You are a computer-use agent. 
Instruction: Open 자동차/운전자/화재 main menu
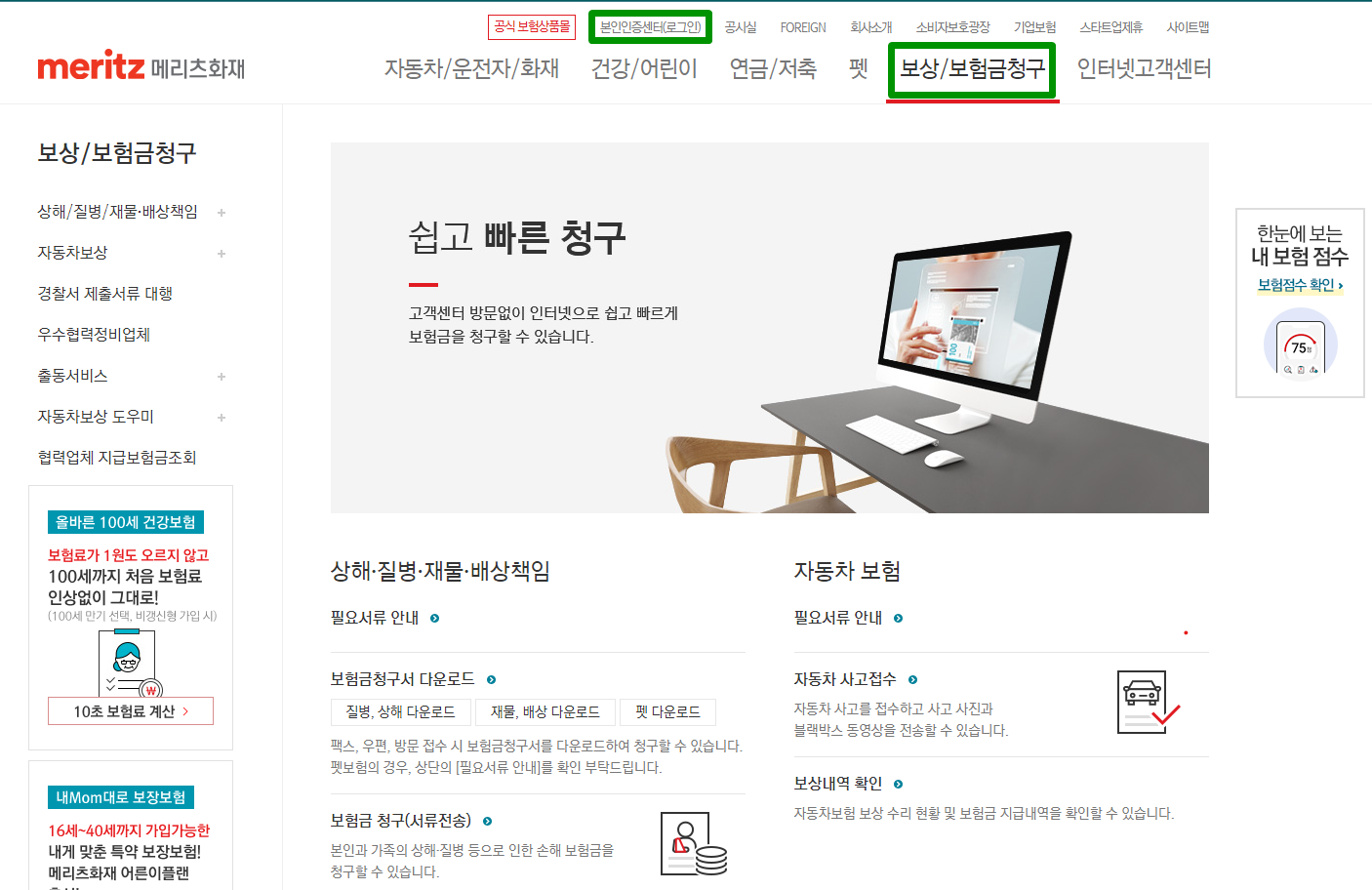[471, 68]
